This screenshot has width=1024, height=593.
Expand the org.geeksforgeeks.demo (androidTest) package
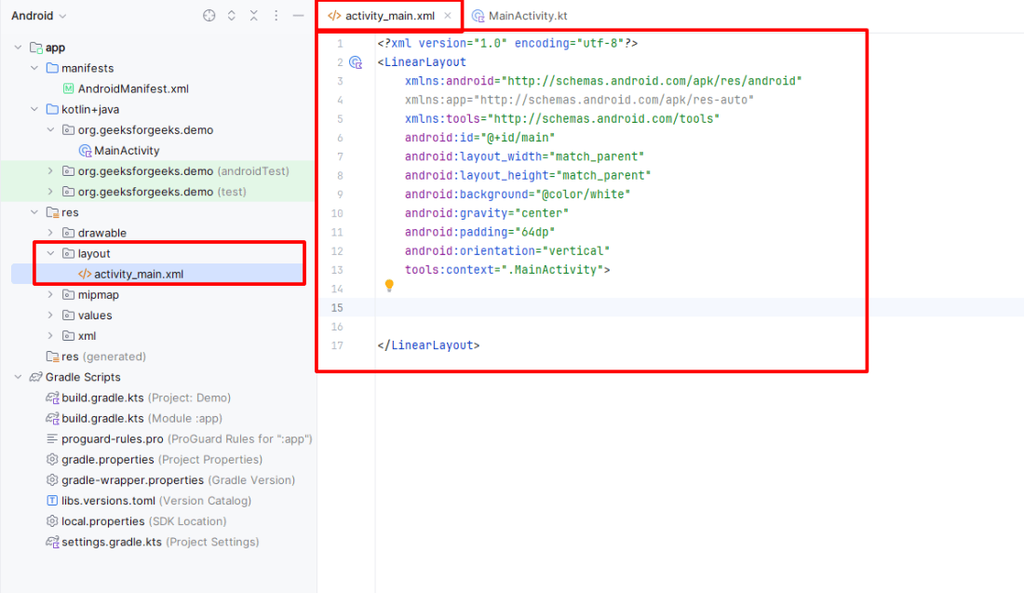(51, 171)
